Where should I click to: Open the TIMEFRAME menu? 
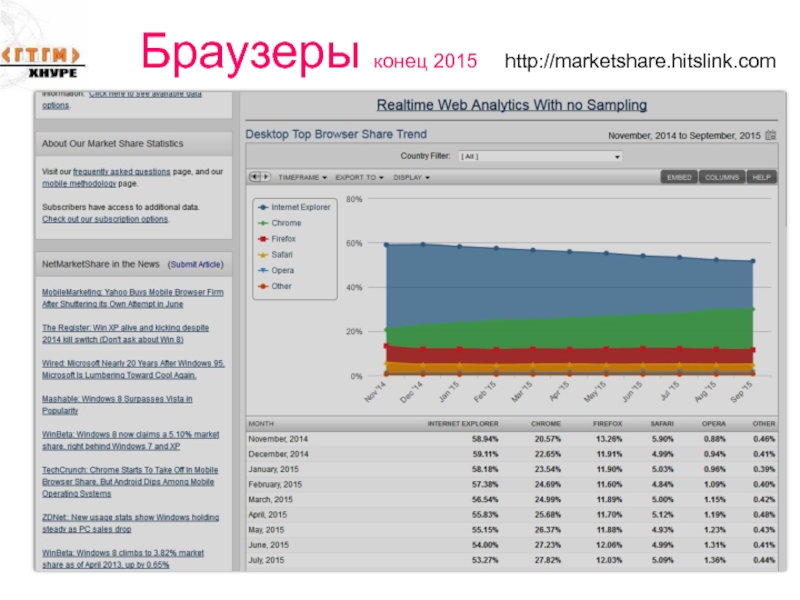pos(302,178)
